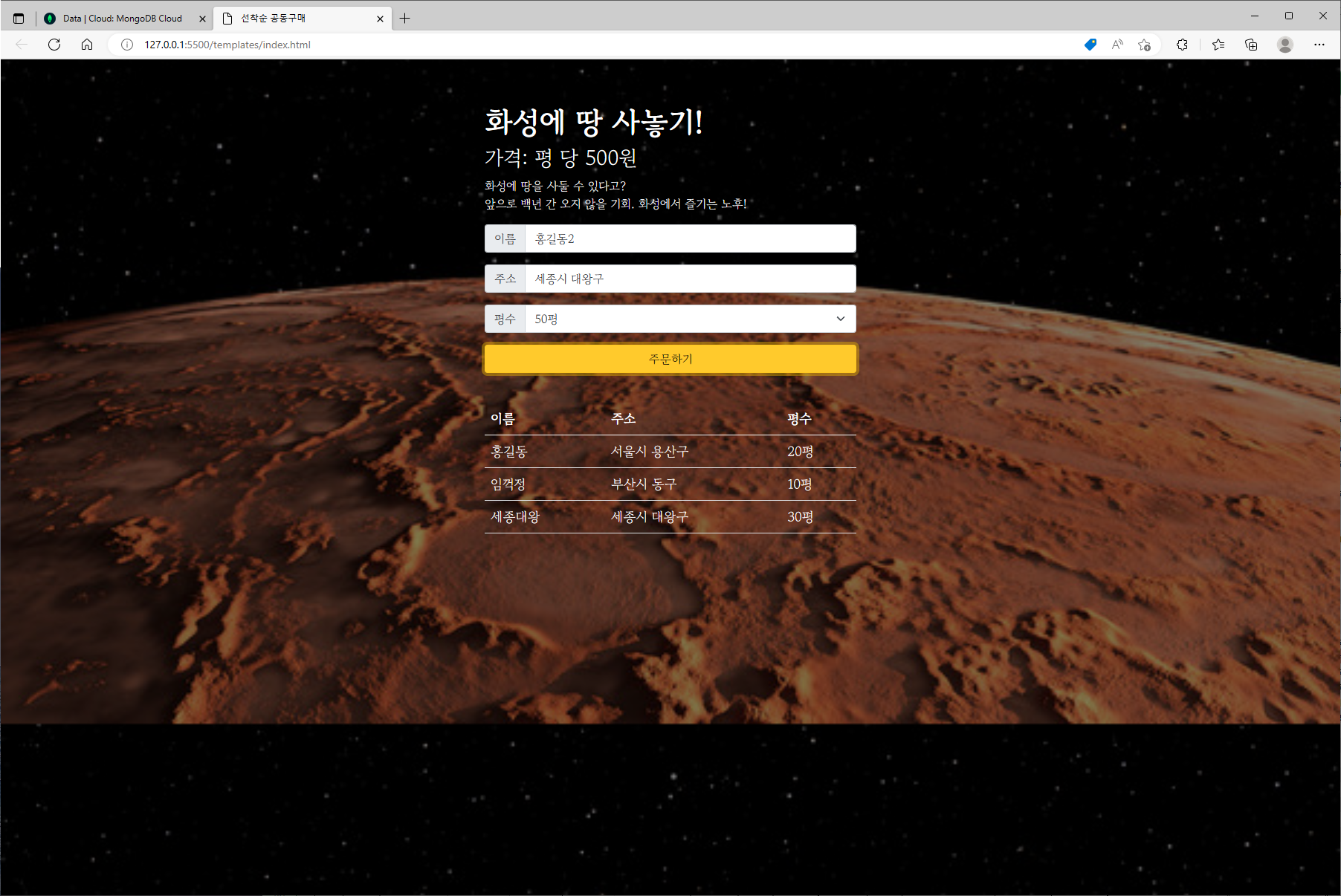The image size is (1341, 896).
Task: Click the 평수 label addon
Action: [x=505, y=319]
